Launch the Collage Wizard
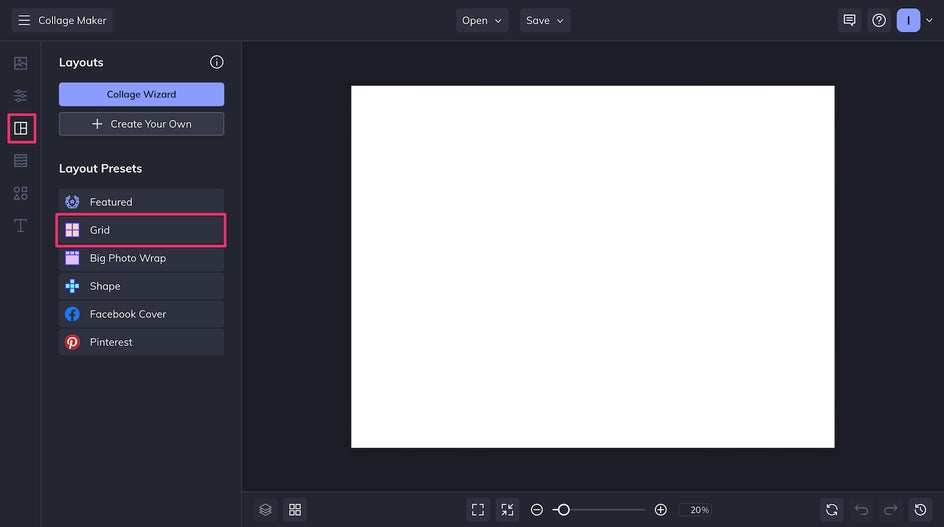The width and height of the screenshot is (944, 527). pos(141,95)
